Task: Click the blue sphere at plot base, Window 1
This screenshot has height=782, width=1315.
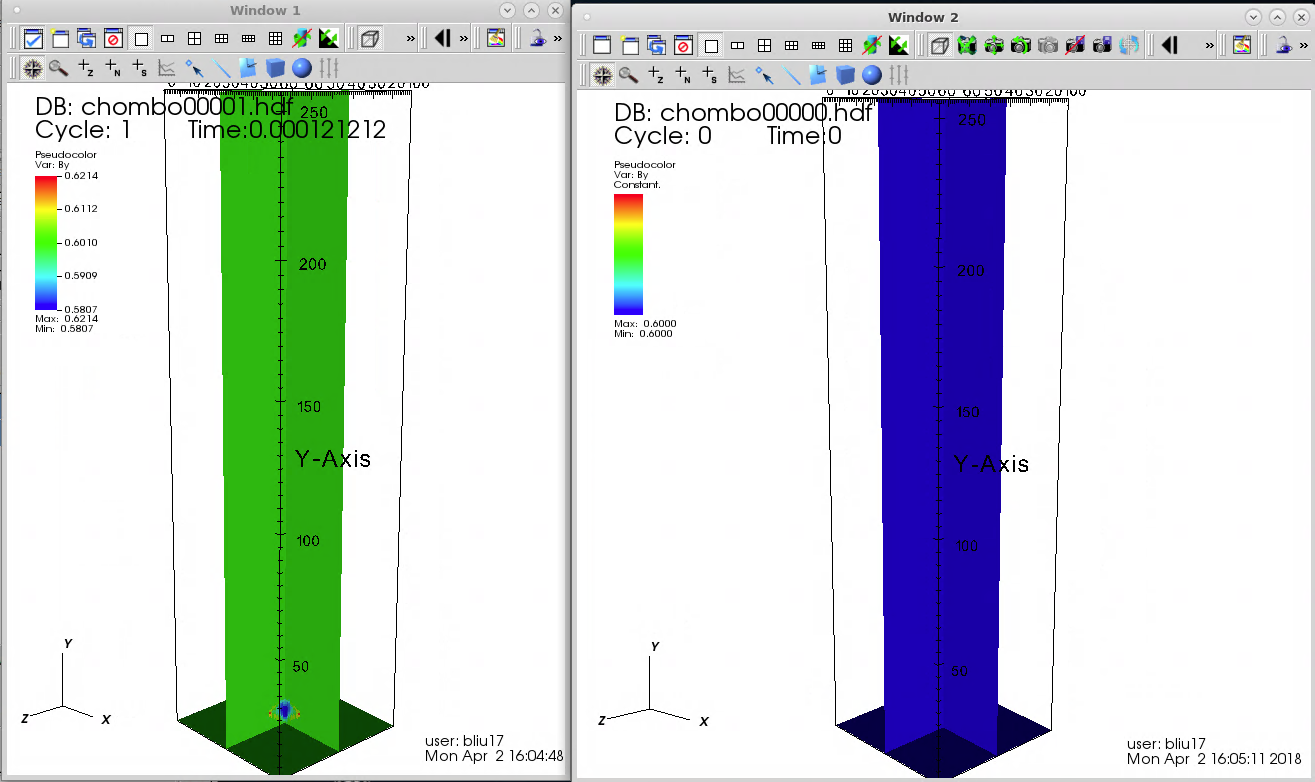Action: tap(285, 711)
